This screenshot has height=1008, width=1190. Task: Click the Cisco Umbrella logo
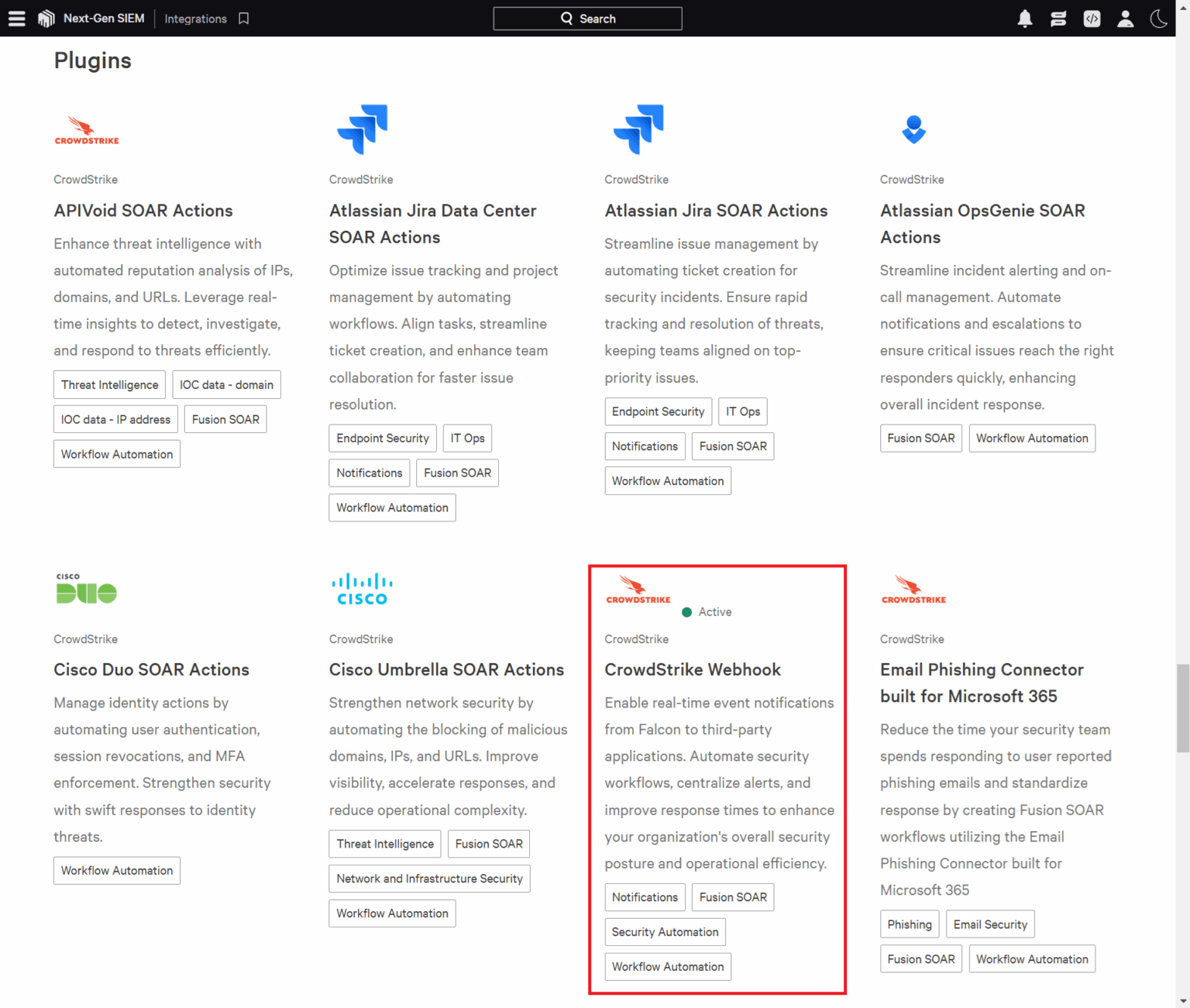pos(362,589)
